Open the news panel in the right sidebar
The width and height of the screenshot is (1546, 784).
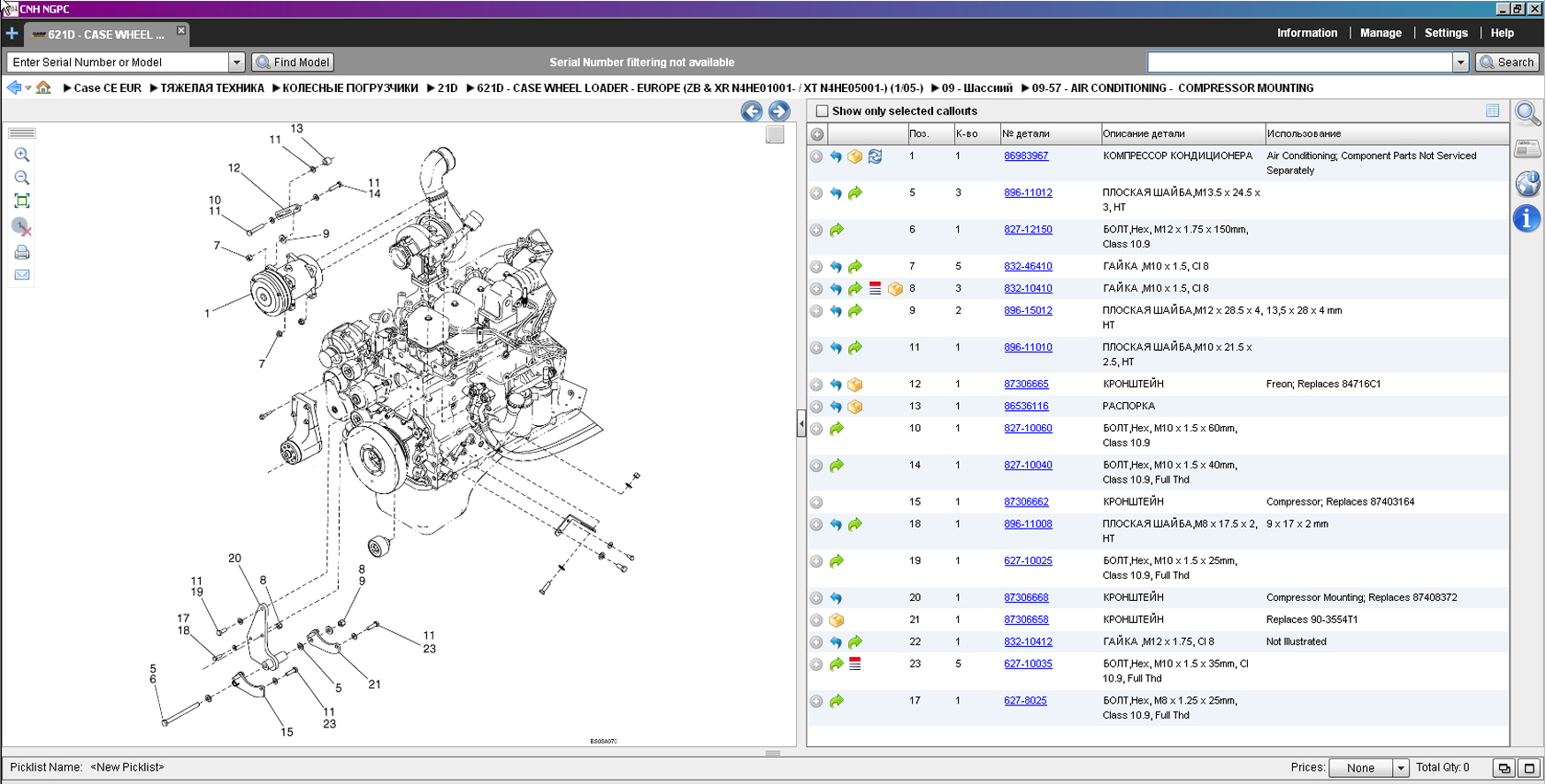(1527, 148)
